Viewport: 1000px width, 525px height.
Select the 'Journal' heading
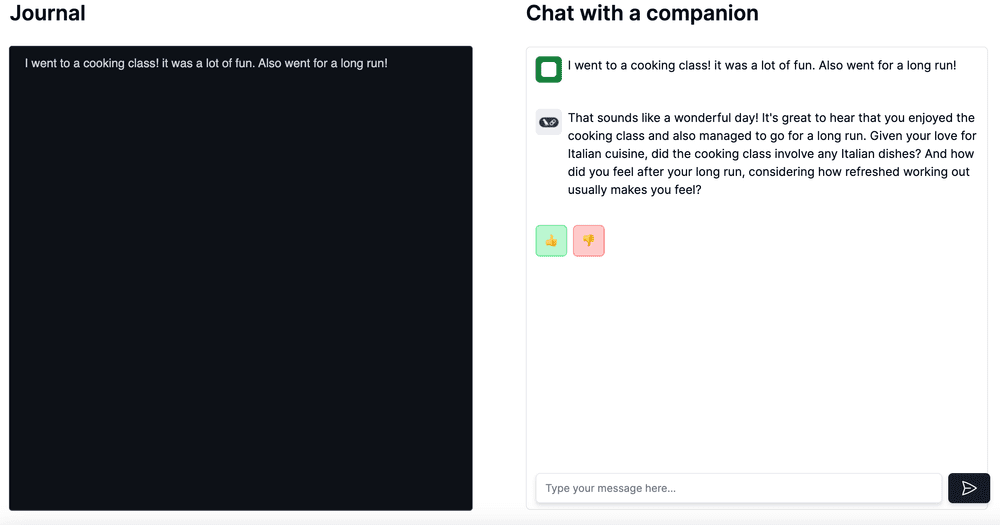[x=48, y=13]
